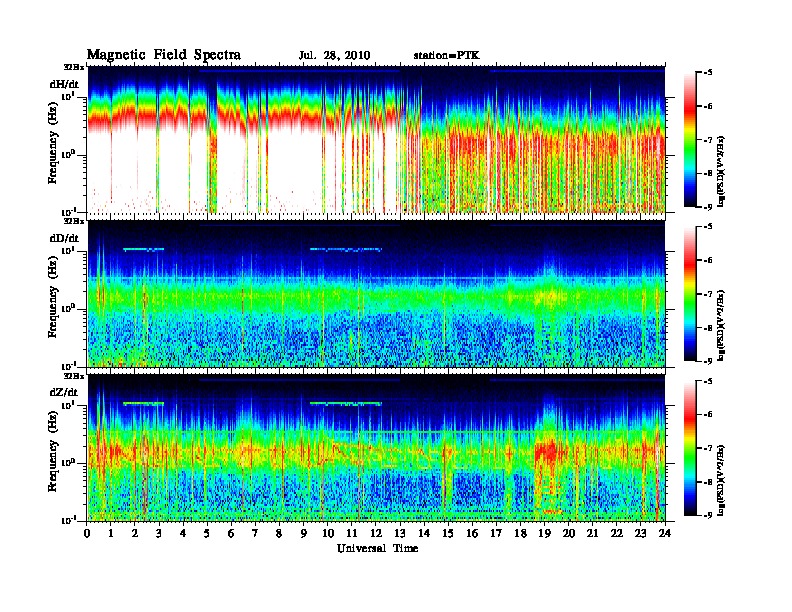Click the dZ/dt panel color bar
Screen dimensions: 792x612
click(690, 448)
